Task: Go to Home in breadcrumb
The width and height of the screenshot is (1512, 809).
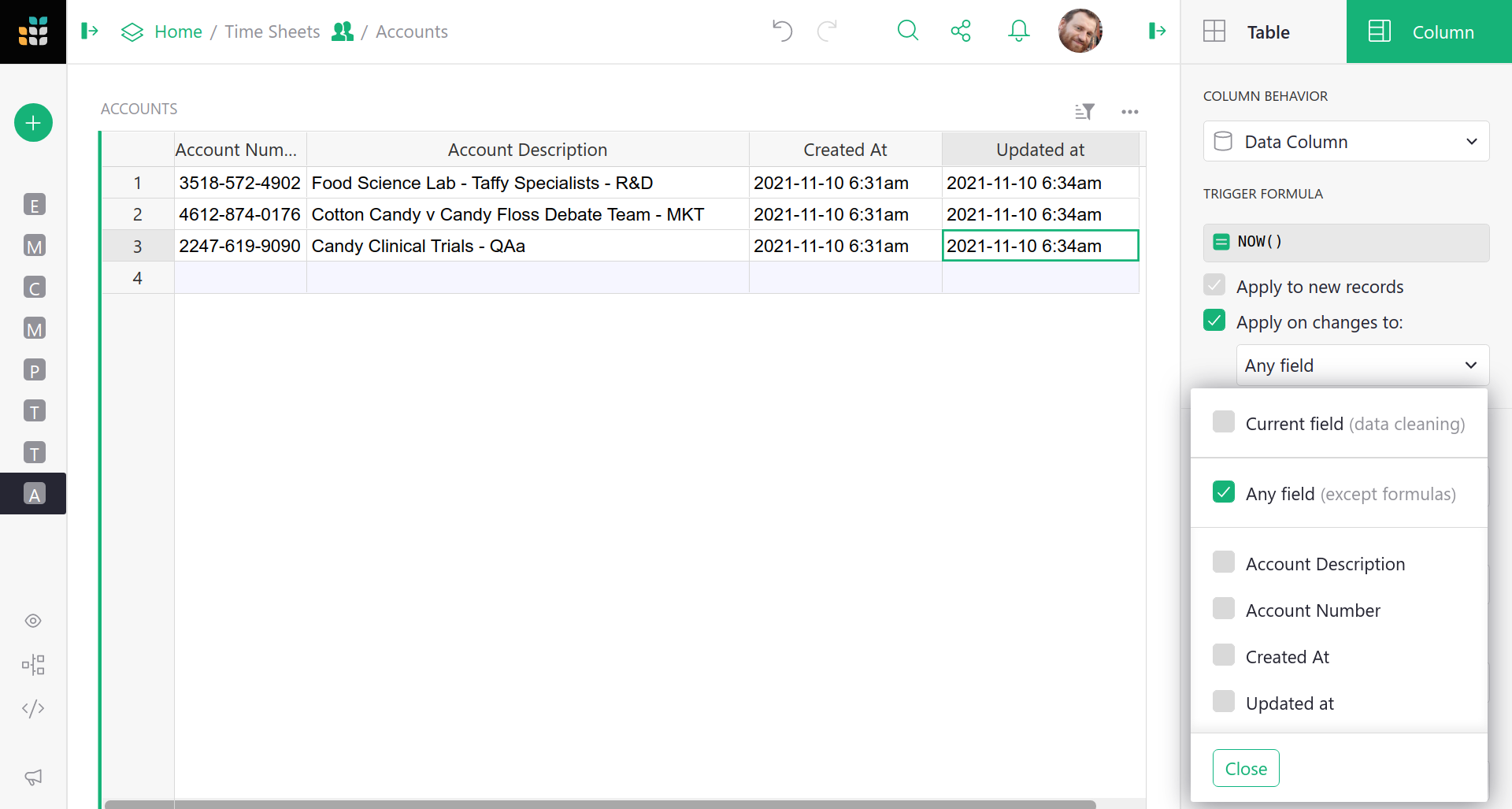Action: click(x=178, y=32)
